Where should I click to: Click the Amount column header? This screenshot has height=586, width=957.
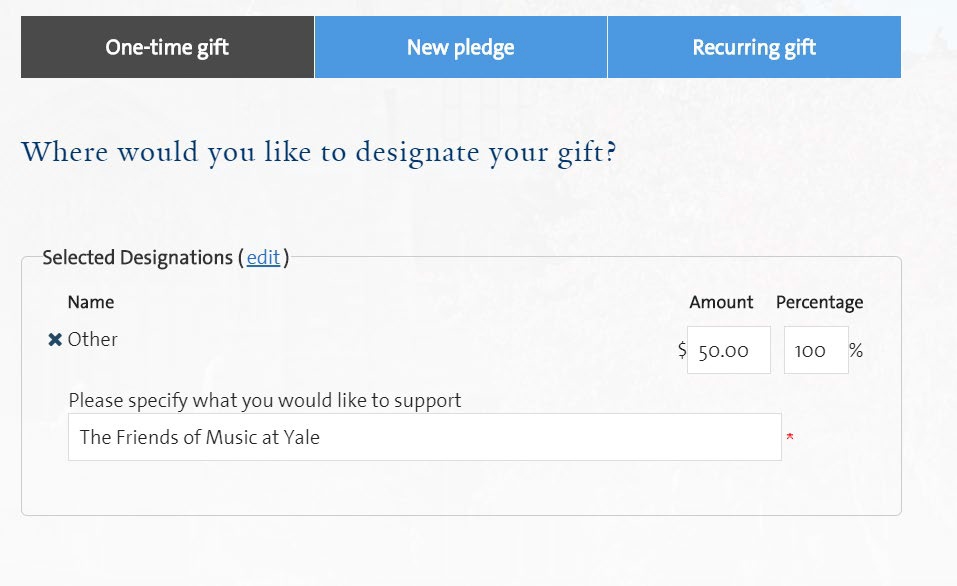(721, 302)
